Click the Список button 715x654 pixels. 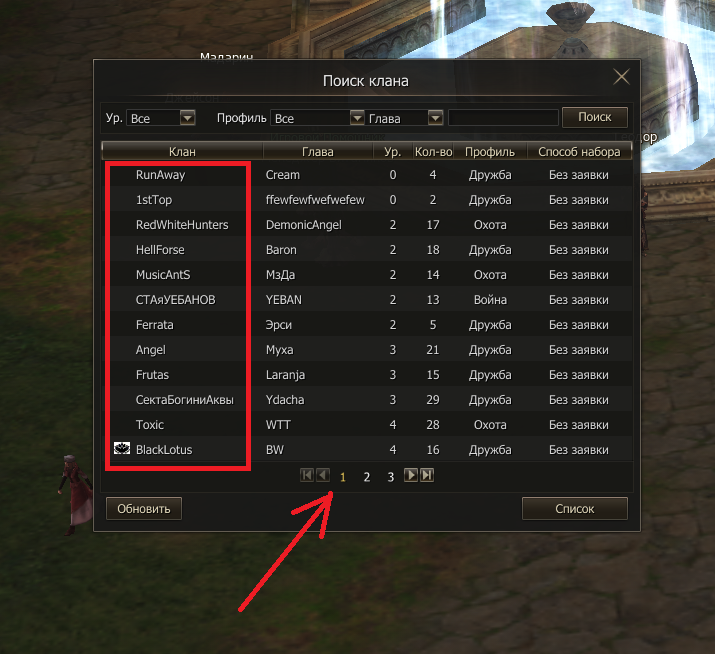pos(575,509)
